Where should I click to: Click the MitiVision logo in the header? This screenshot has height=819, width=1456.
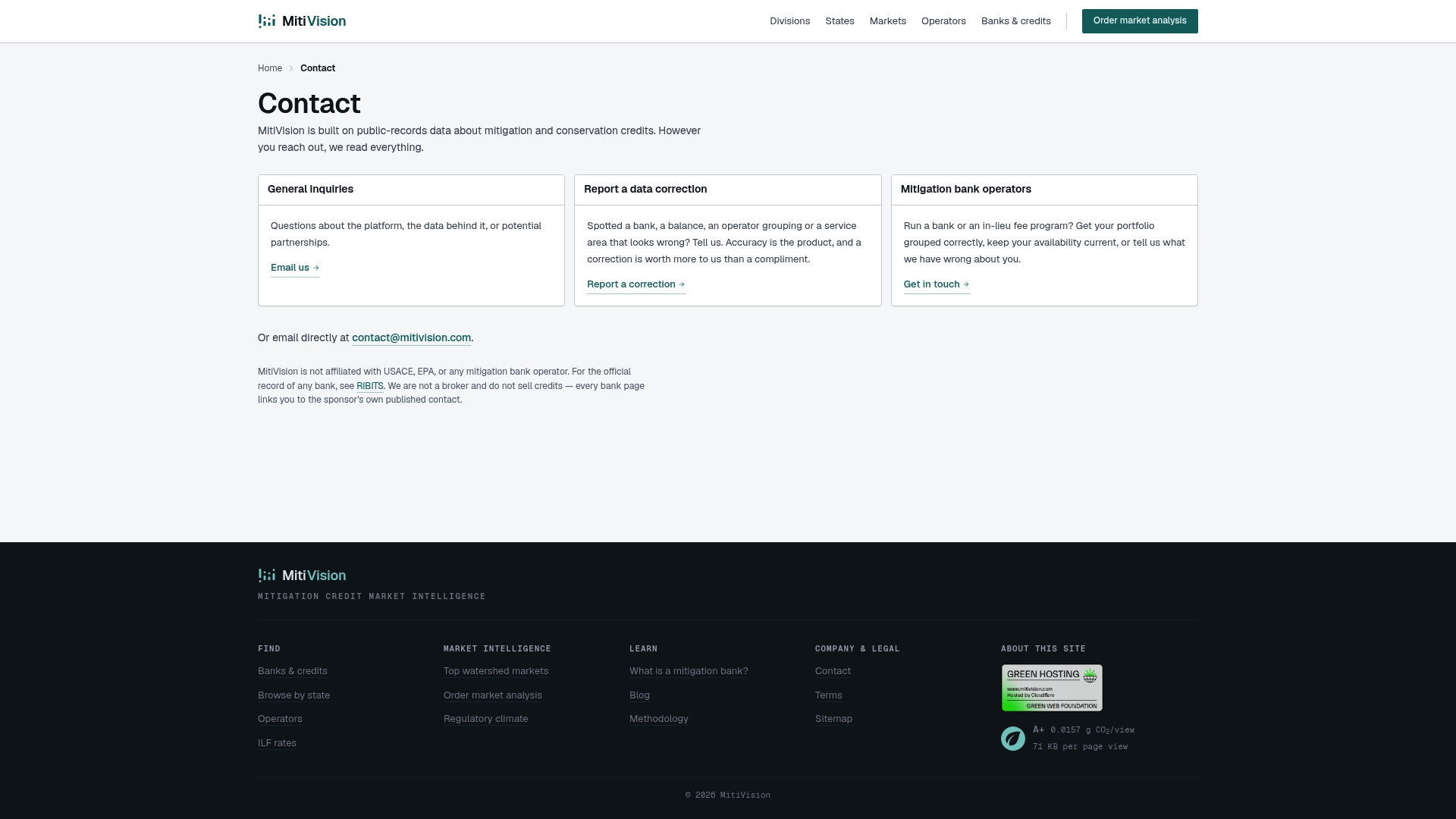click(302, 21)
